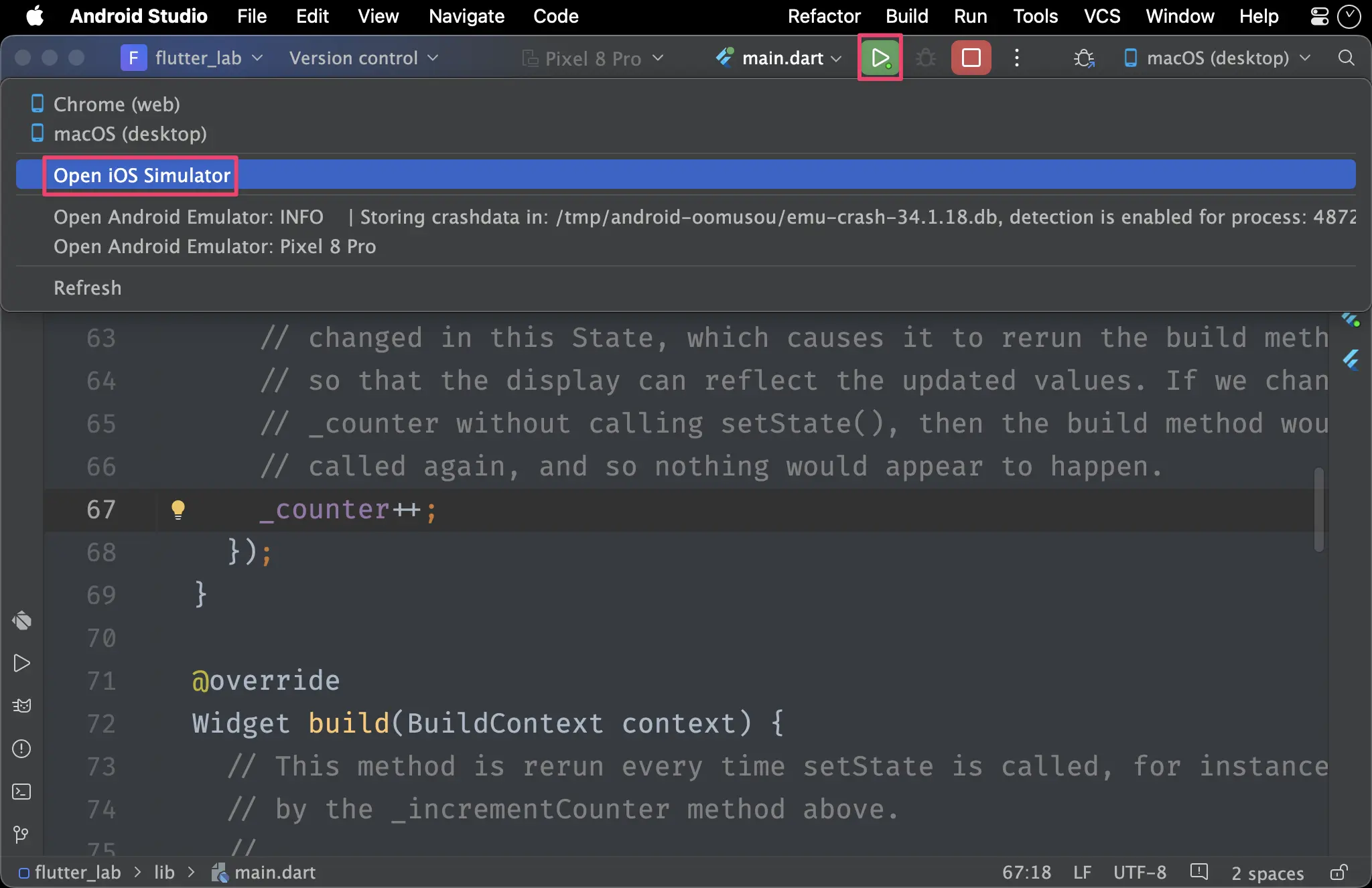Click lib breadcrumb in navigation bar
The width and height of the screenshot is (1372, 888).
[x=164, y=872]
